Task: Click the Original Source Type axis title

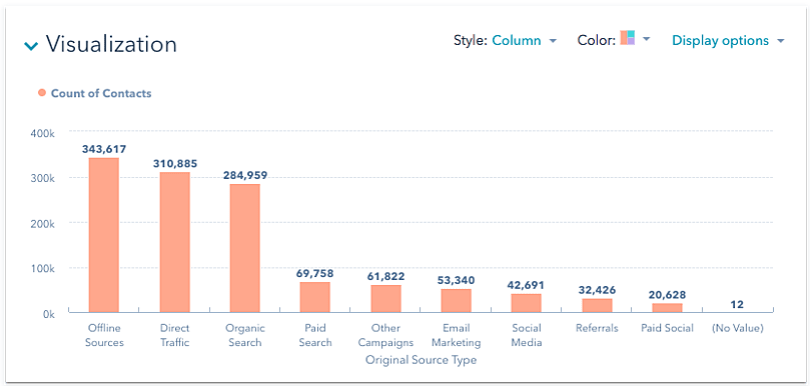Action: (x=421, y=360)
